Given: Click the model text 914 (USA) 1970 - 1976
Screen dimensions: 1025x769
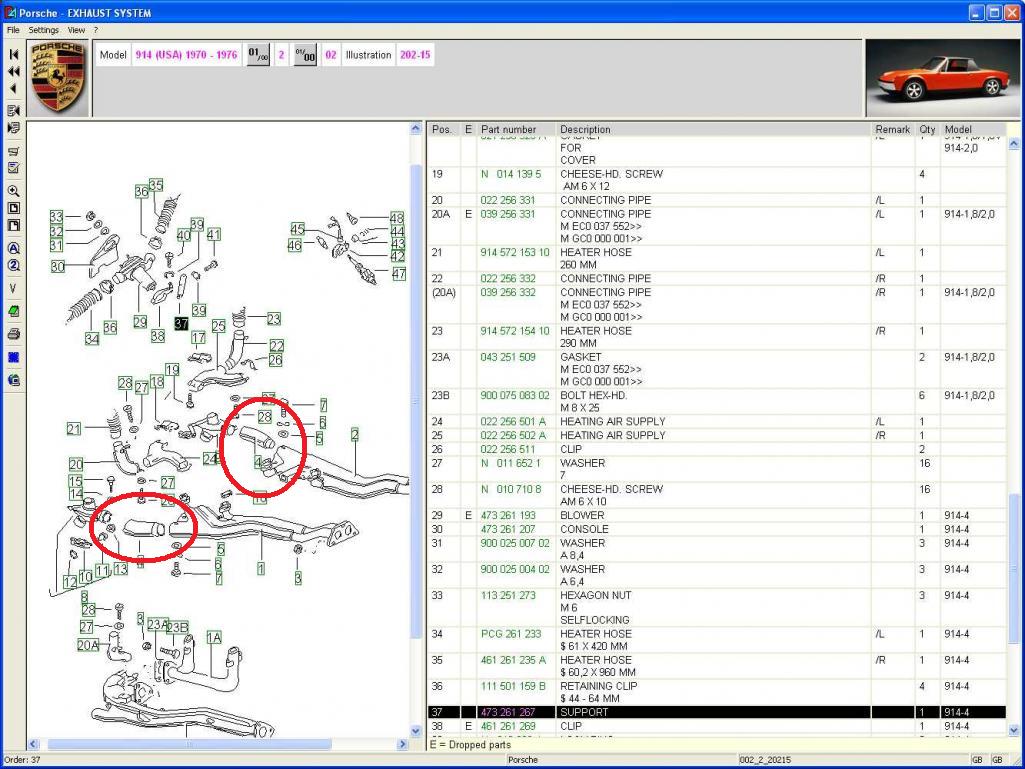Looking at the screenshot, I should click(x=186, y=55).
